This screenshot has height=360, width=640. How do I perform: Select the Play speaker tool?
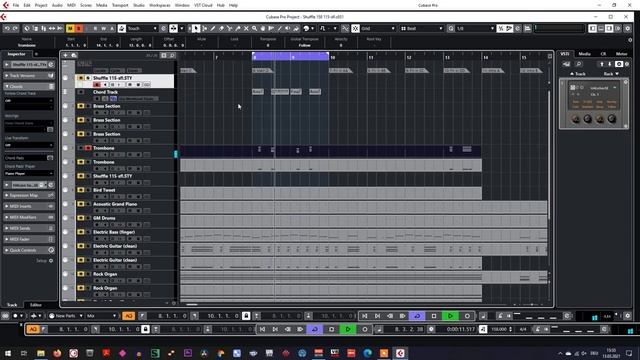[x=288, y=28]
